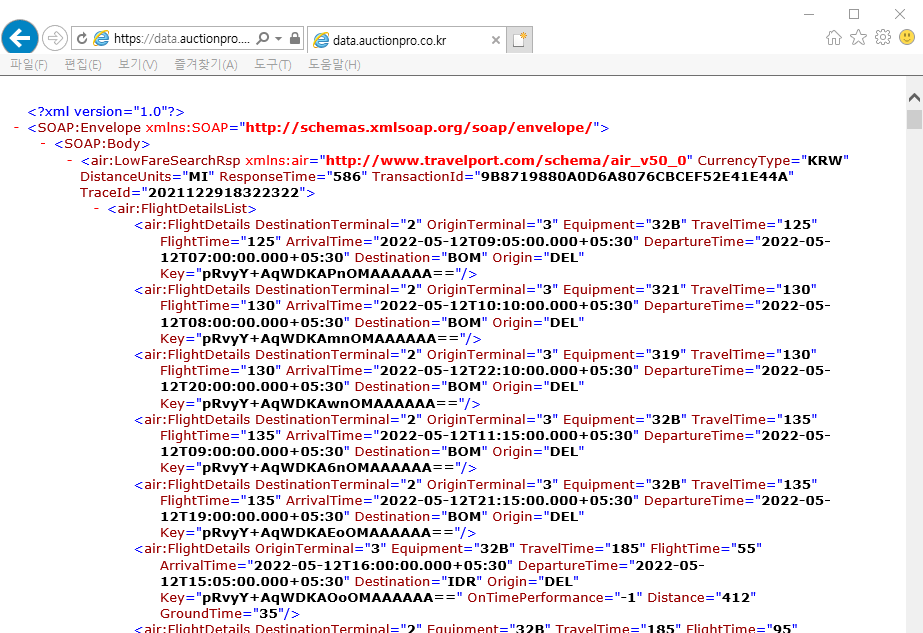The height and width of the screenshot is (633, 923).
Task: Open Favorites star icon
Action: [x=858, y=38]
